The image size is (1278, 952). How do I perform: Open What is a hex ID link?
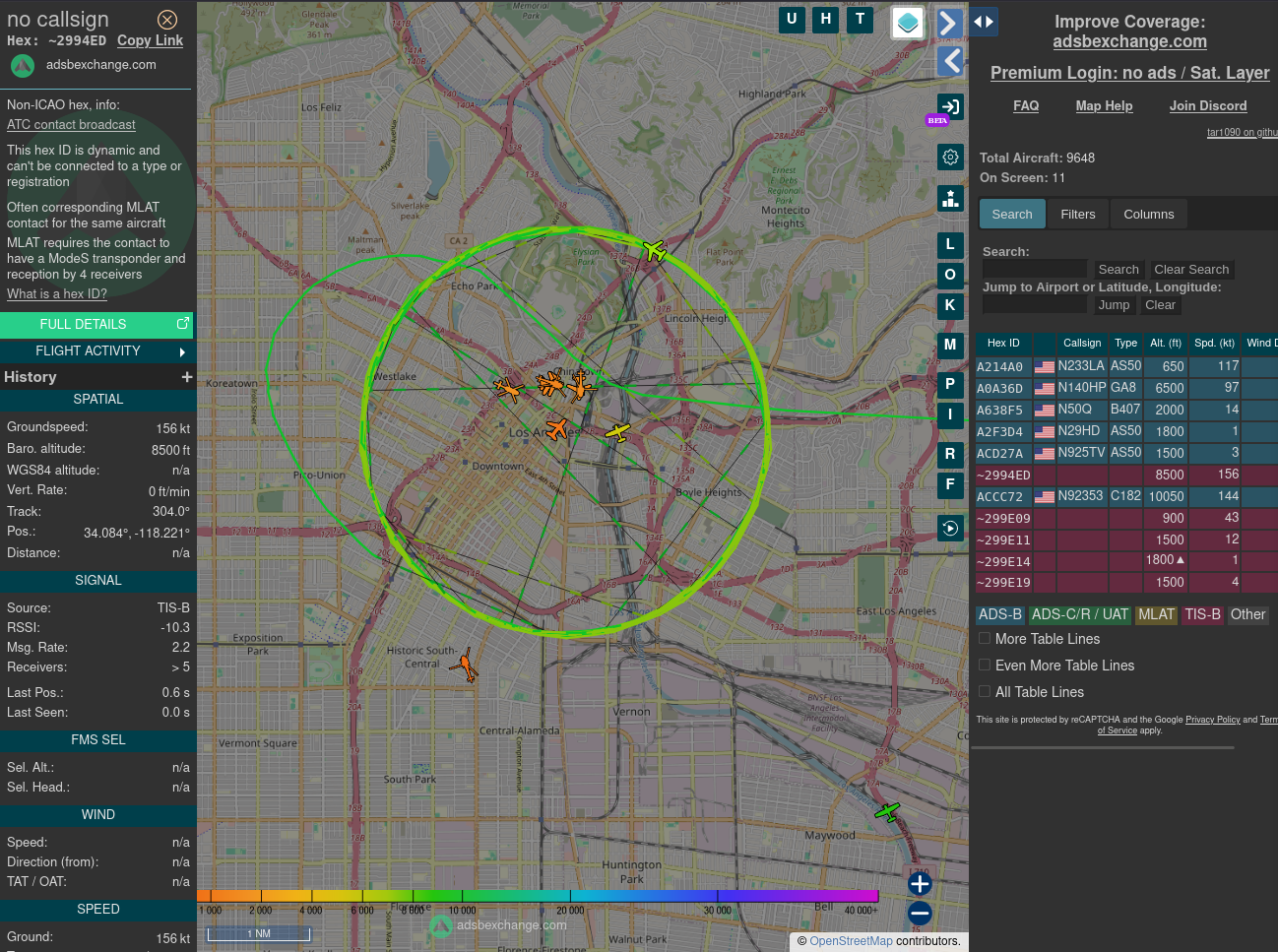57,294
